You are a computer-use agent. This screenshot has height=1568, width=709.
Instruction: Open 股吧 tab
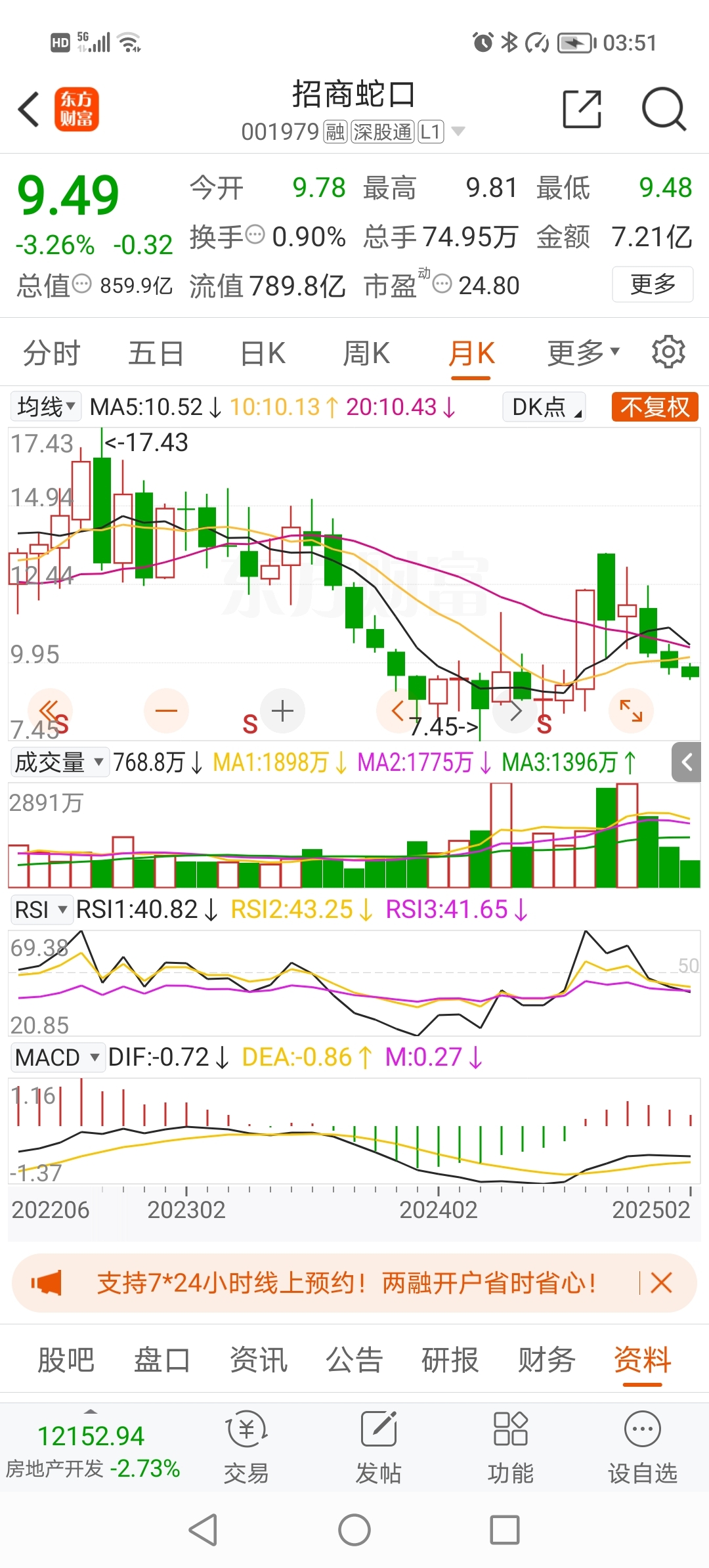[66, 1359]
